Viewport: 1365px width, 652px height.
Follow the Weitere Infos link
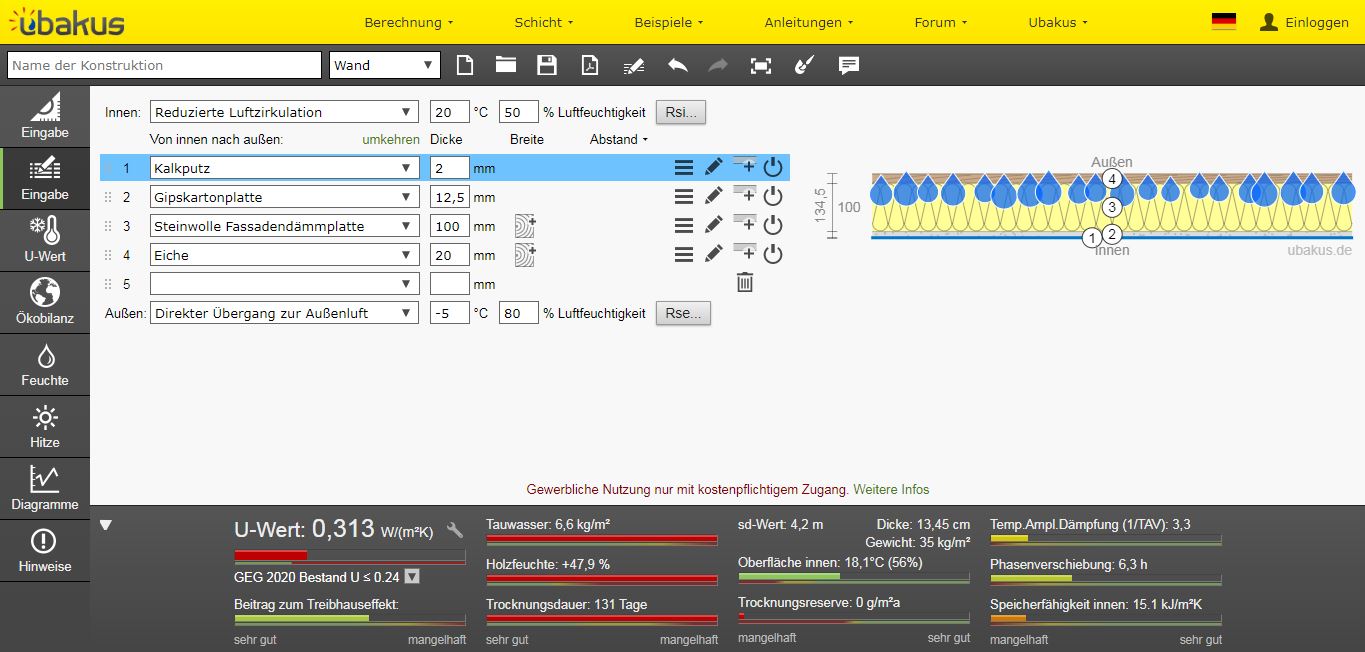pyautogui.click(x=891, y=490)
